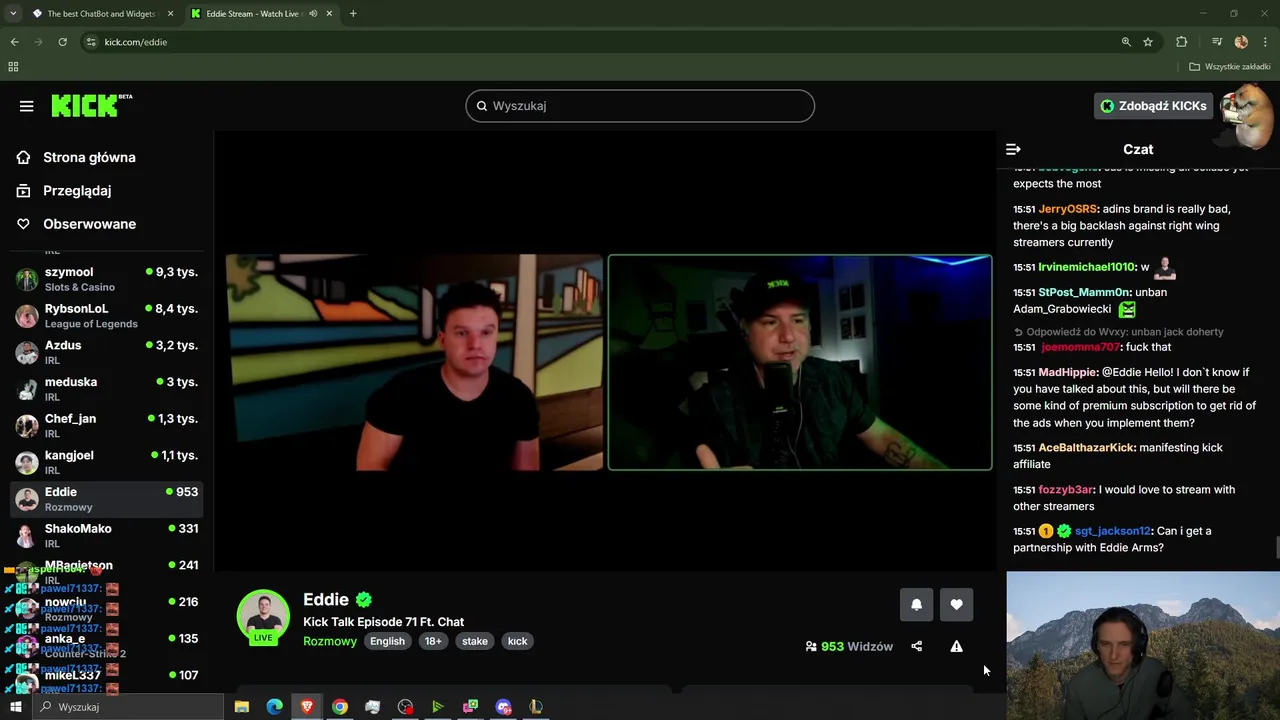Screen dimensions: 1280x720
Task: Open the League of Legends taskbar icon
Action: [536, 707]
